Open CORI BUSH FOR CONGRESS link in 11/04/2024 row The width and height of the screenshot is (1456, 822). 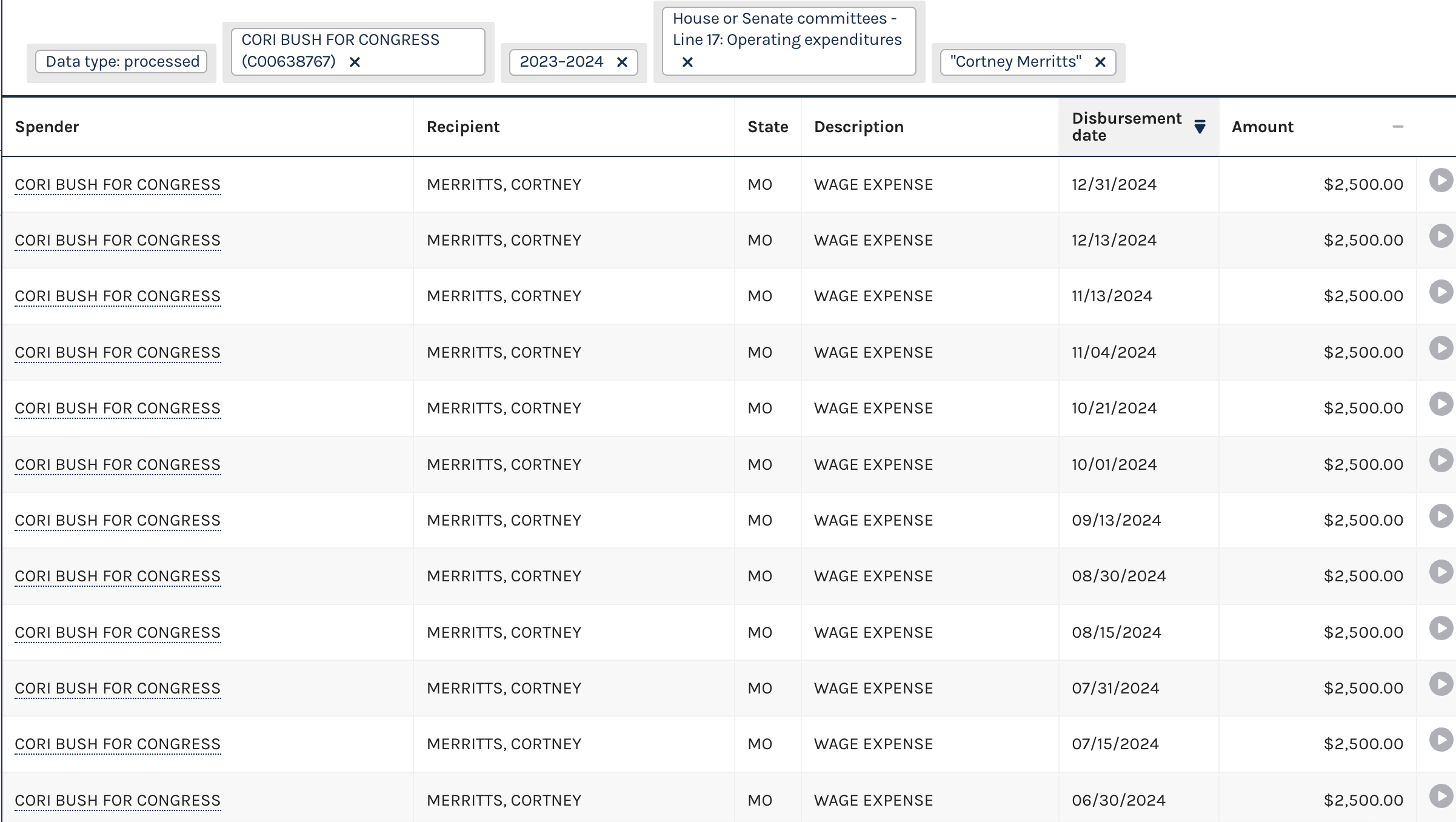(x=118, y=352)
